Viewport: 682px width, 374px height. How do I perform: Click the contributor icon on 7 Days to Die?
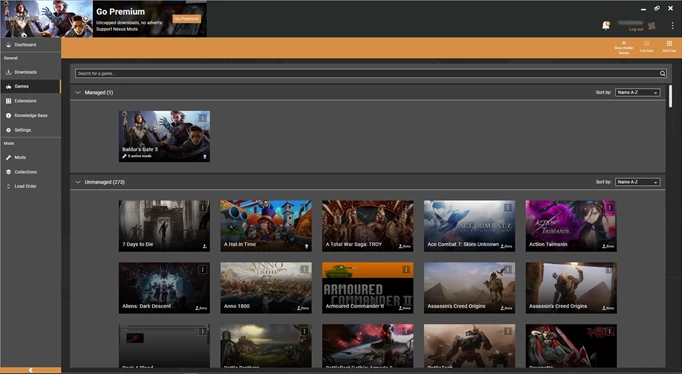204,246
